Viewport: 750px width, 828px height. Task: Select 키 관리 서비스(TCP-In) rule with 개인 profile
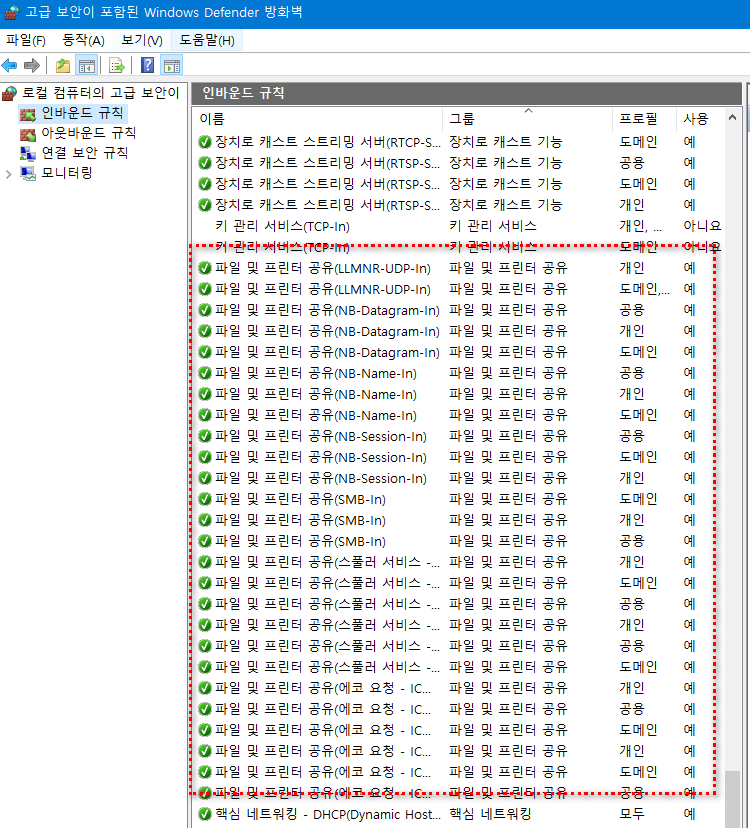[282, 226]
